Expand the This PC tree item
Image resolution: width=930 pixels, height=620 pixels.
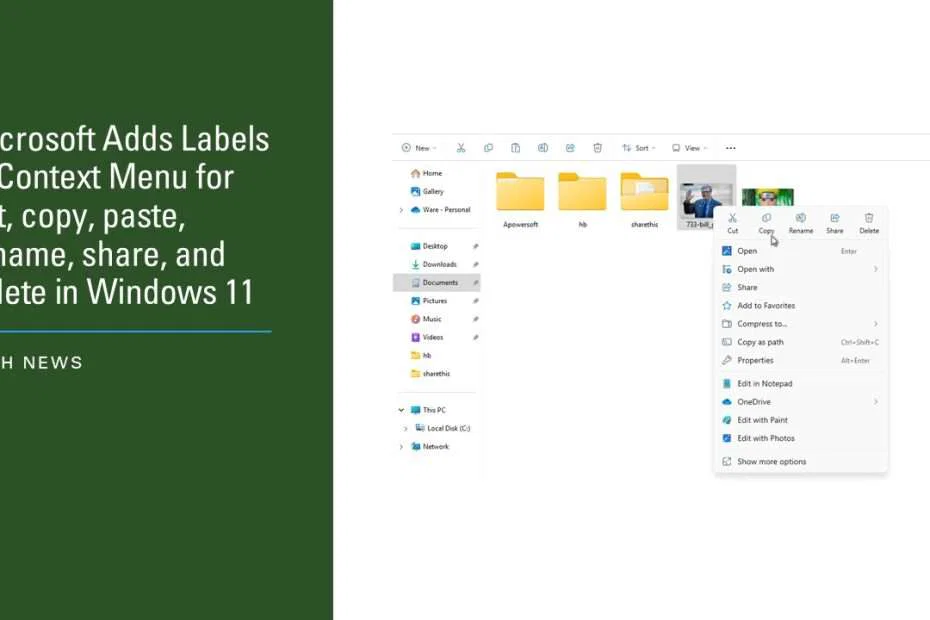[x=401, y=409]
